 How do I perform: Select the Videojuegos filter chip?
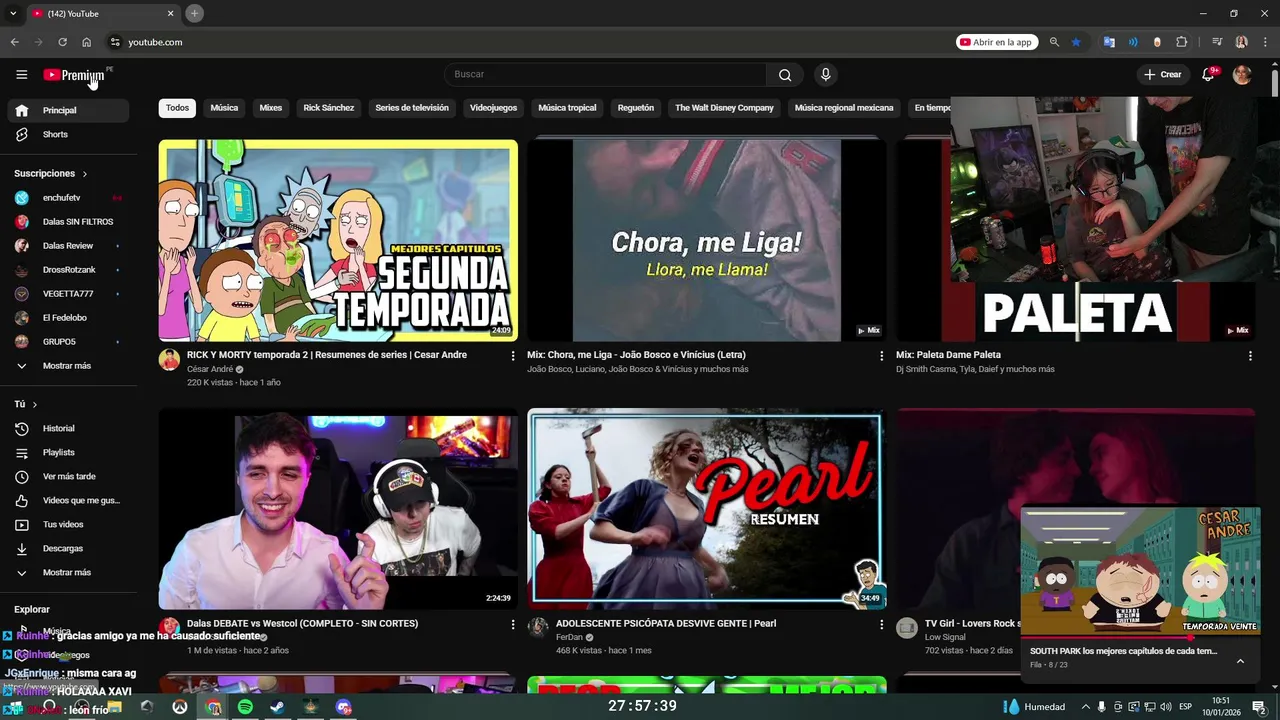493,108
